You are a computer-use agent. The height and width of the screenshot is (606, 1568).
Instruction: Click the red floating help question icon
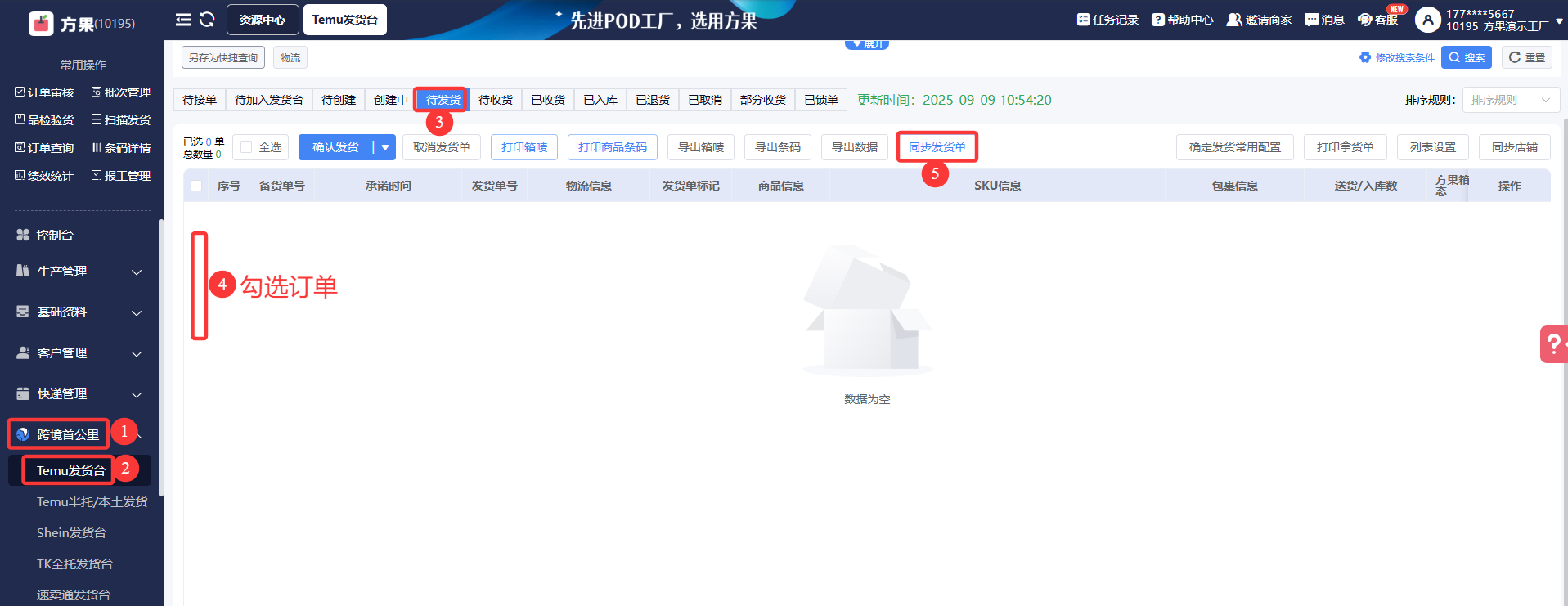click(1553, 344)
